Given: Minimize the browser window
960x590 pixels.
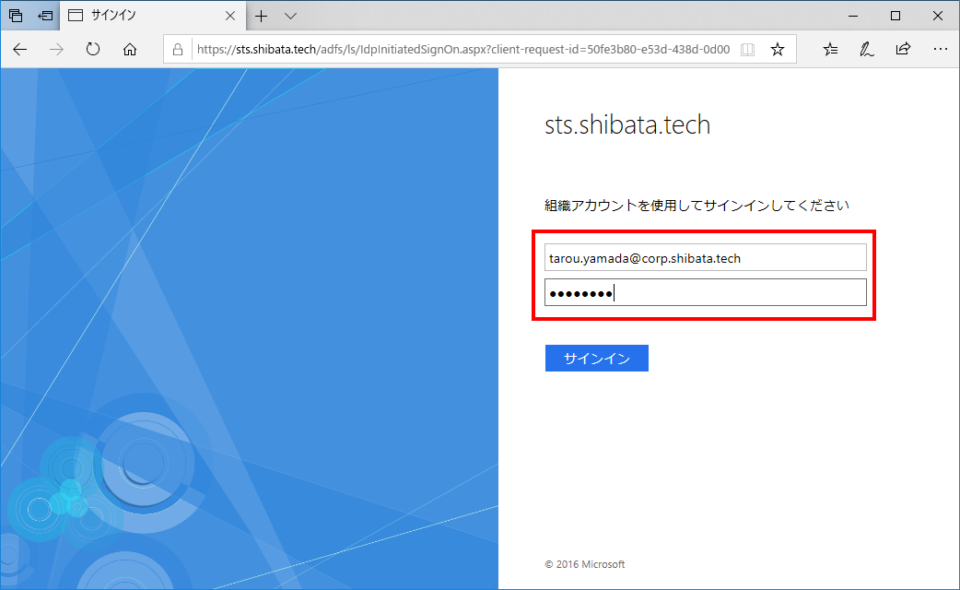Looking at the screenshot, I should (853, 16).
